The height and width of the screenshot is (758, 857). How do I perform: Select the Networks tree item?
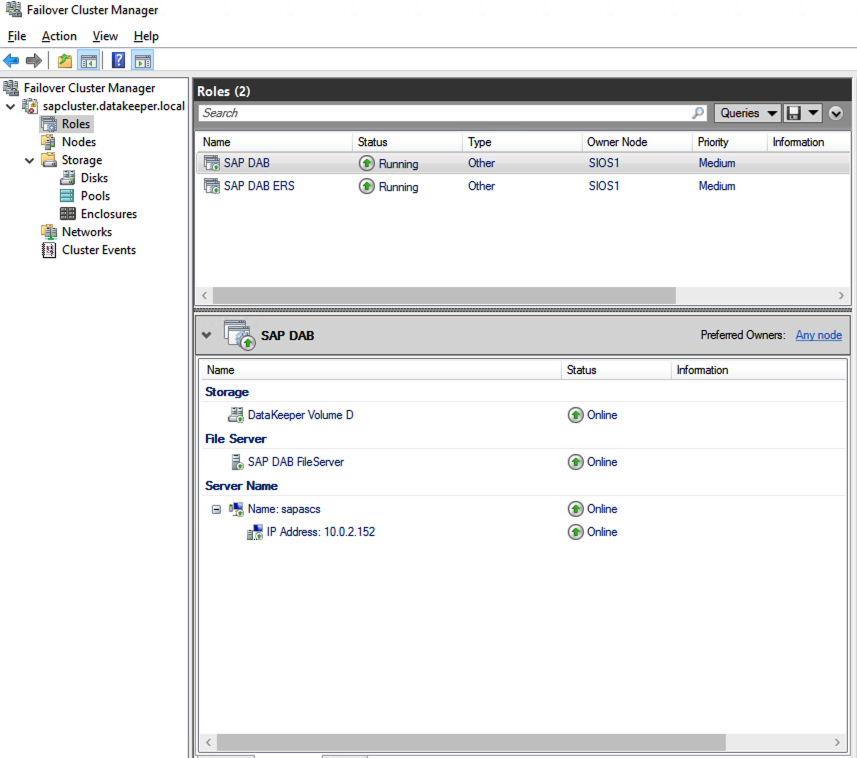click(86, 232)
